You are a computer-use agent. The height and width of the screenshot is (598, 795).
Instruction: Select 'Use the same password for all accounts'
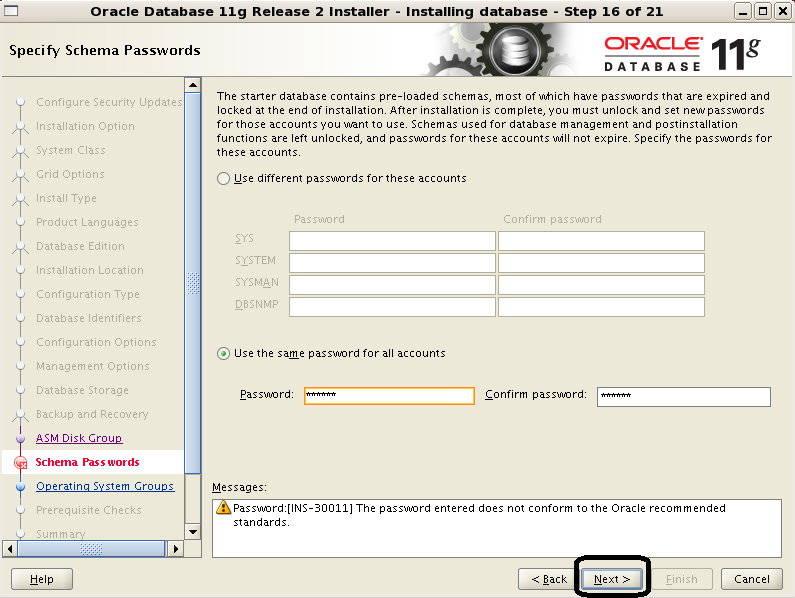tap(223, 353)
